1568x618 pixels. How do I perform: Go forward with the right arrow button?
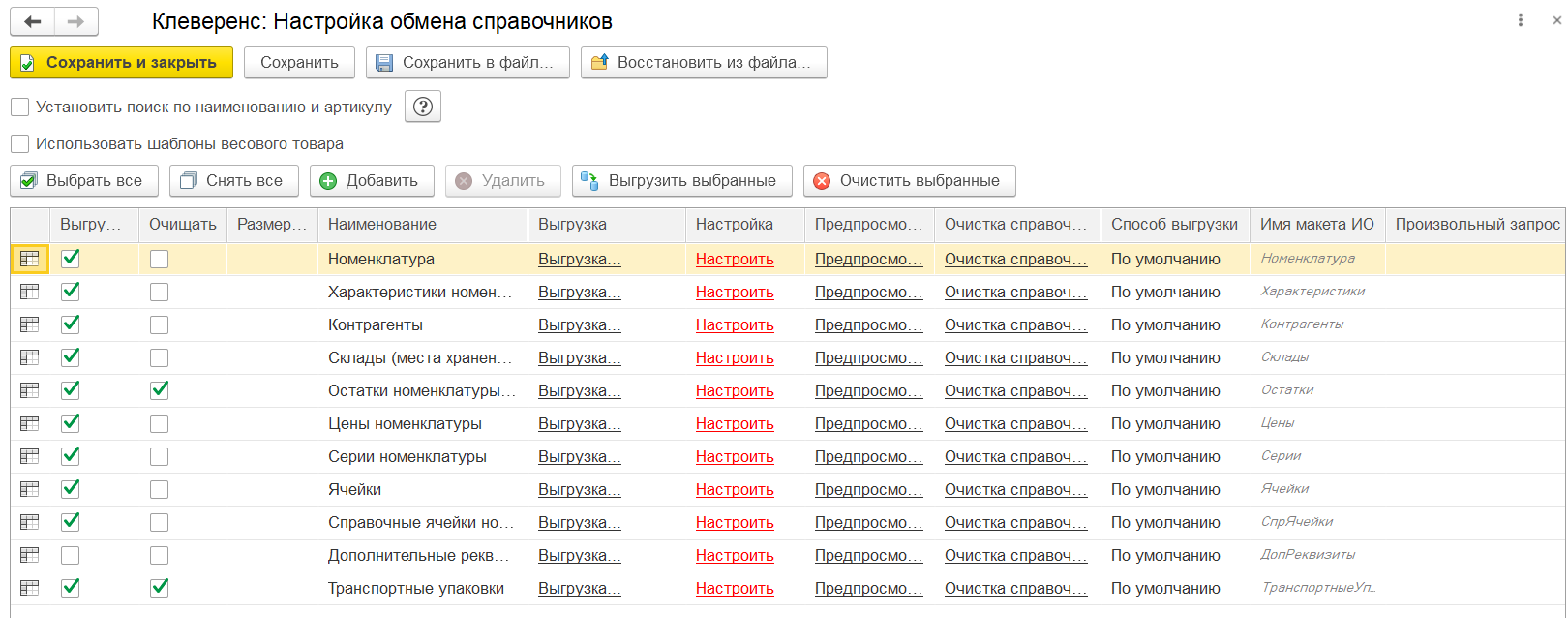click(76, 21)
